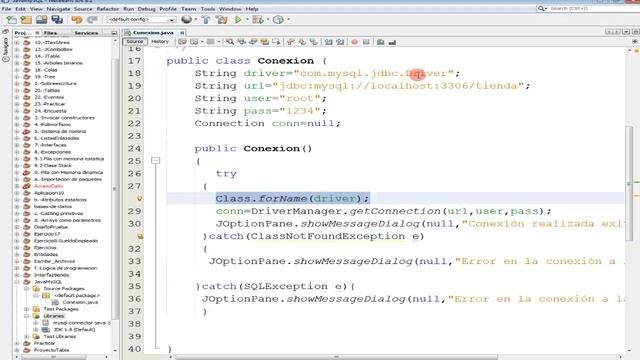
Task: Click the Save All toolbar icon
Action: point(57,20)
